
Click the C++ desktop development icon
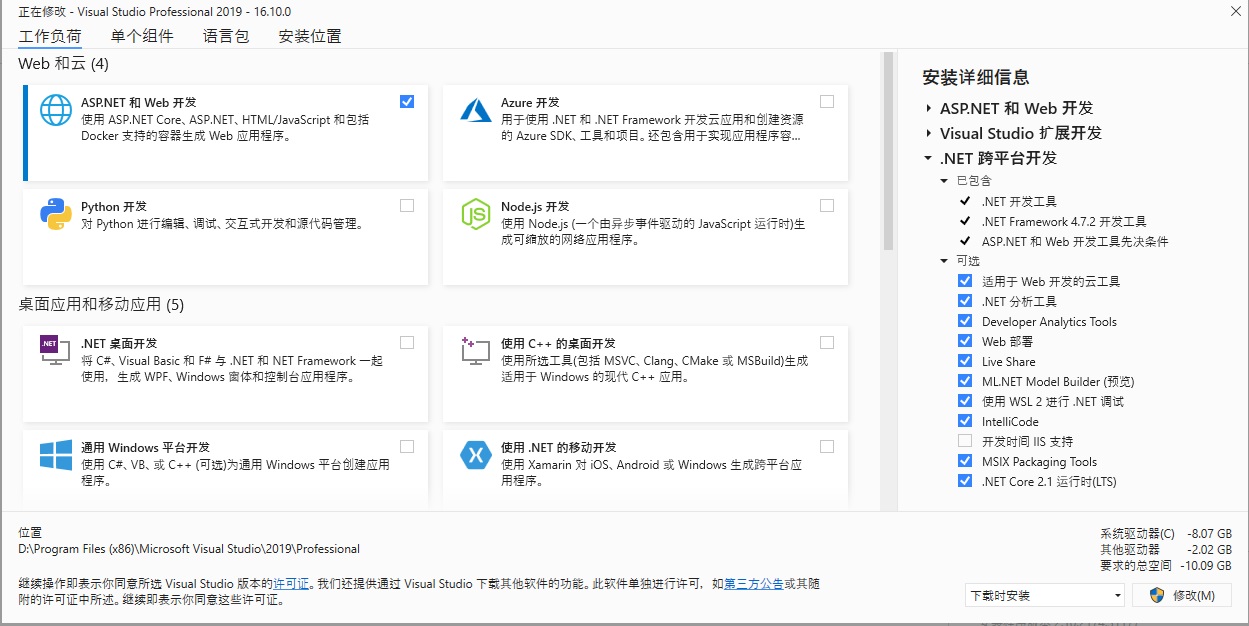click(x=475, y=350)
